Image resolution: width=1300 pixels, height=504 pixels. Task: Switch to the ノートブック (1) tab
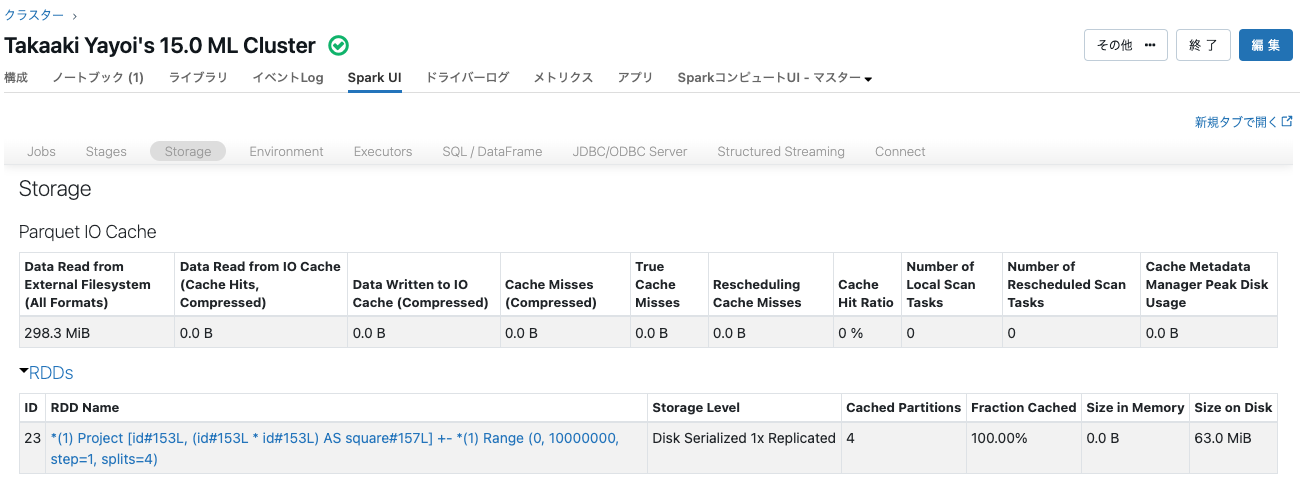[98, 78]
